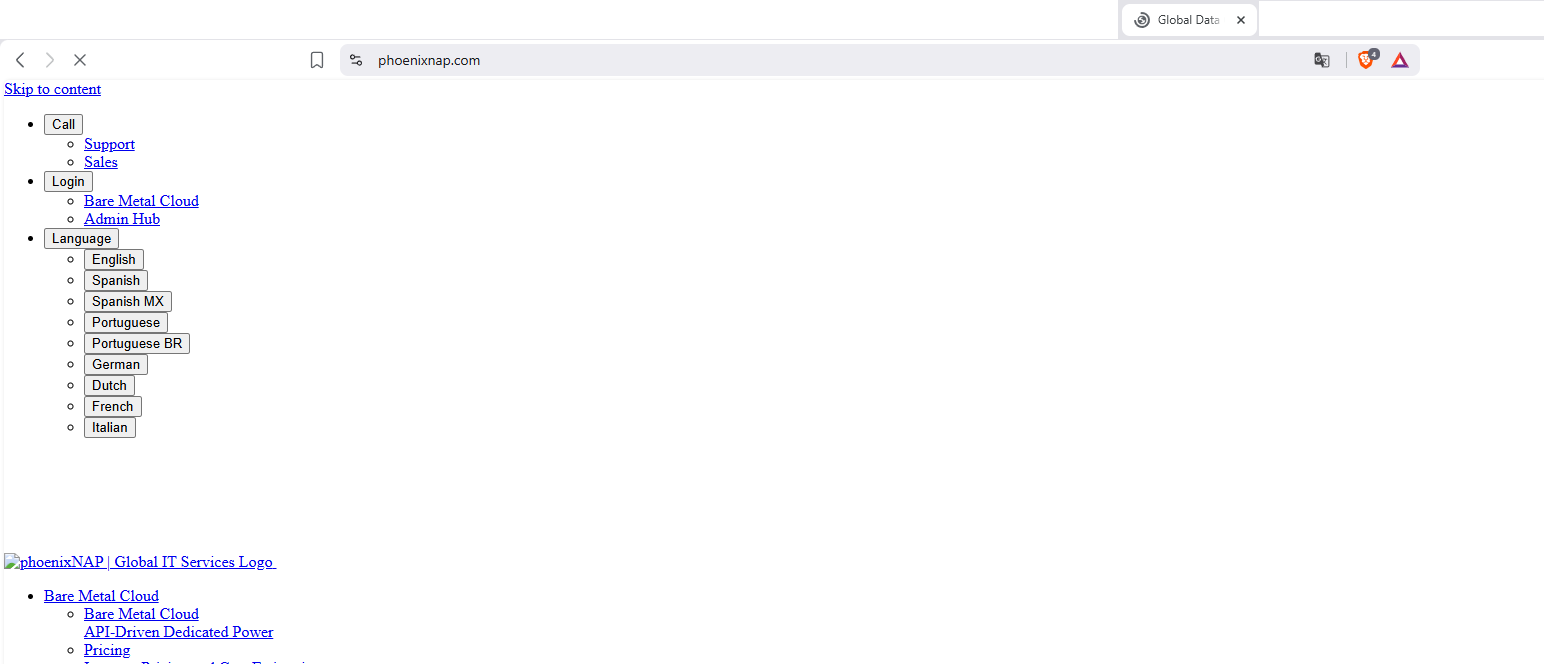Image resolution: width=1544 pixels, height=664 pixels.
Task: Open Bare Metal Cloud link under Login
Action: (x=141, y=201)
